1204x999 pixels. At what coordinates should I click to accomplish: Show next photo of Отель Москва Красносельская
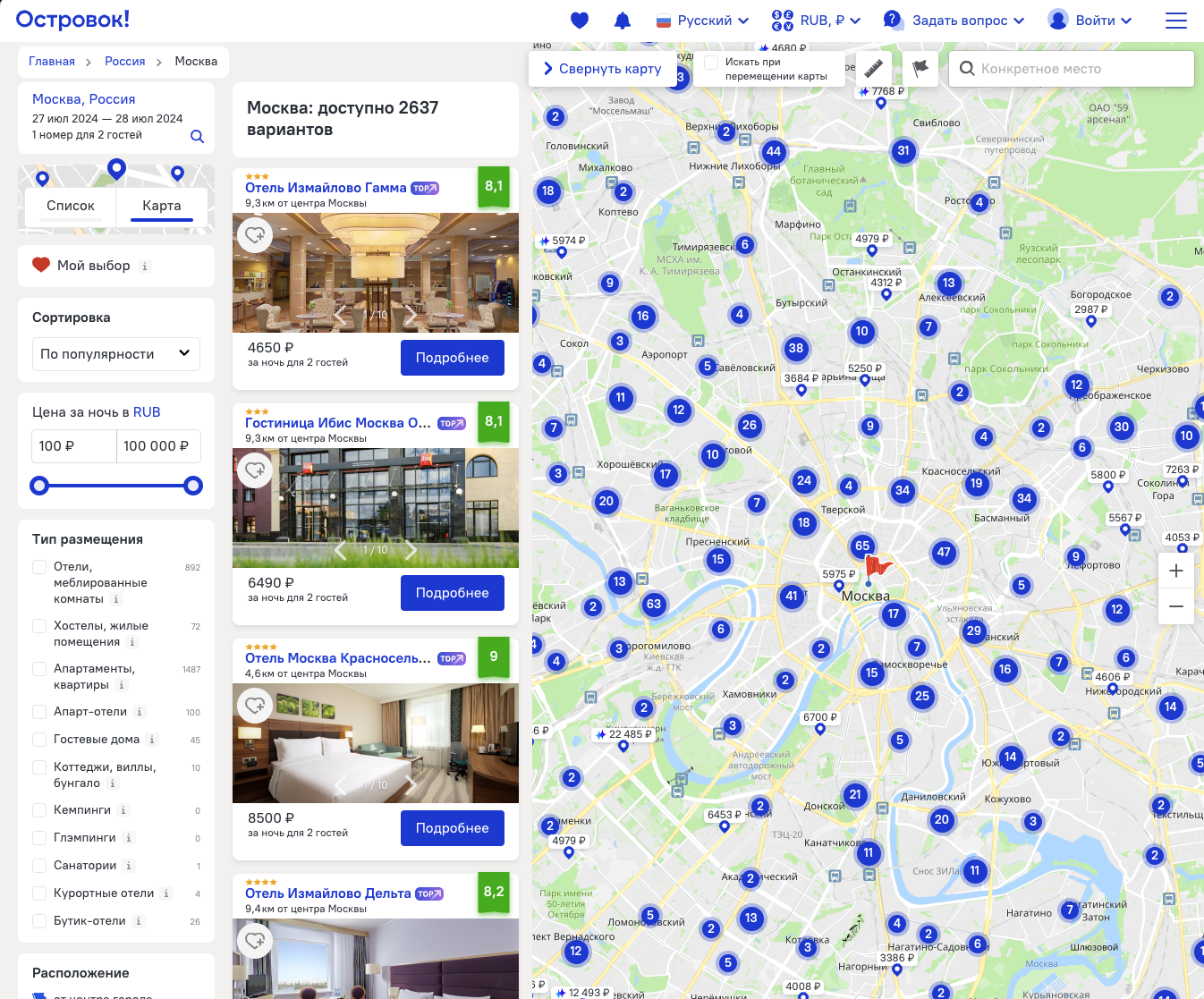point(411,785)
